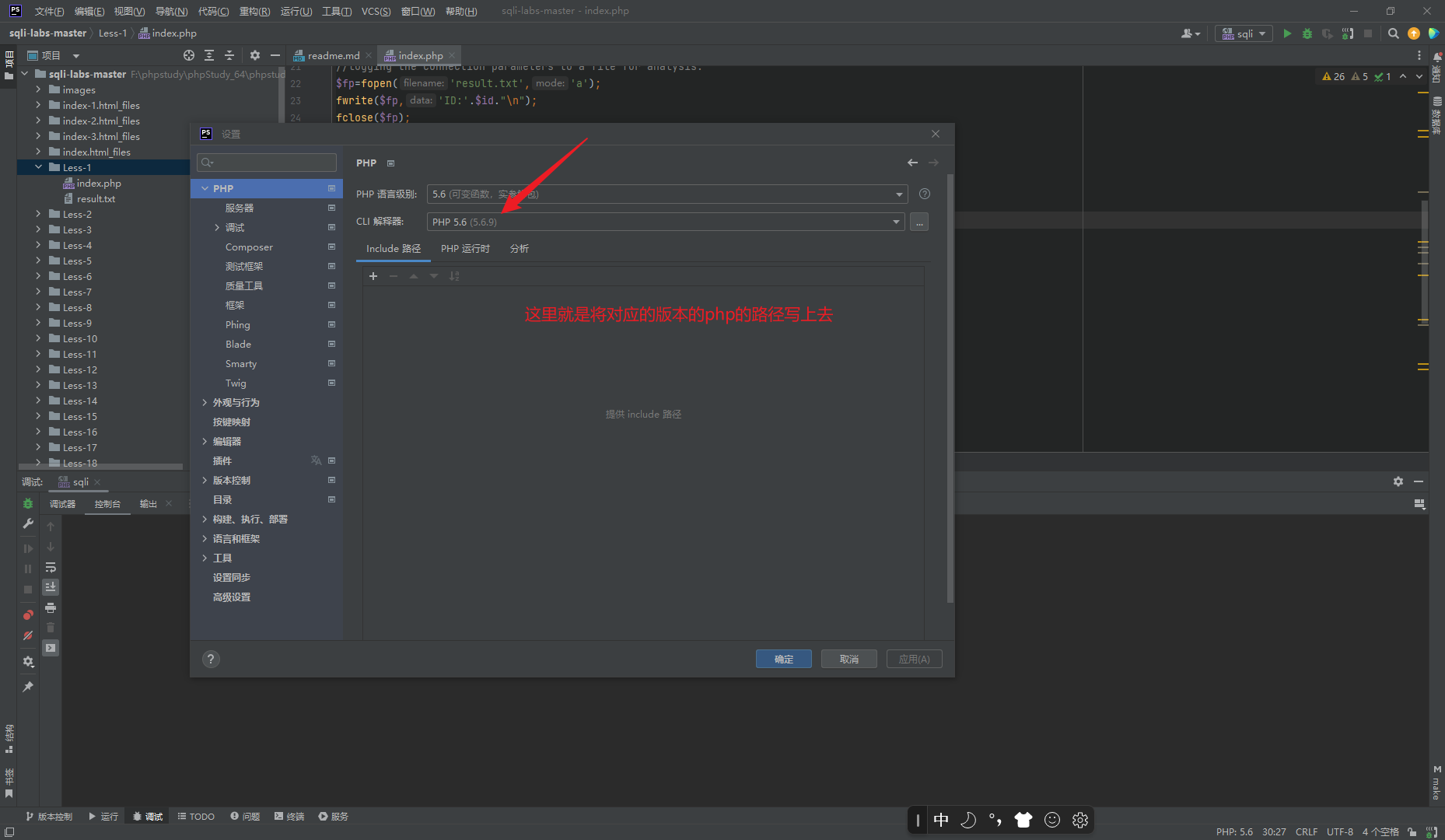Open the 文件(F) menu
The image size is (1445, 840).
tap(49, 11)
